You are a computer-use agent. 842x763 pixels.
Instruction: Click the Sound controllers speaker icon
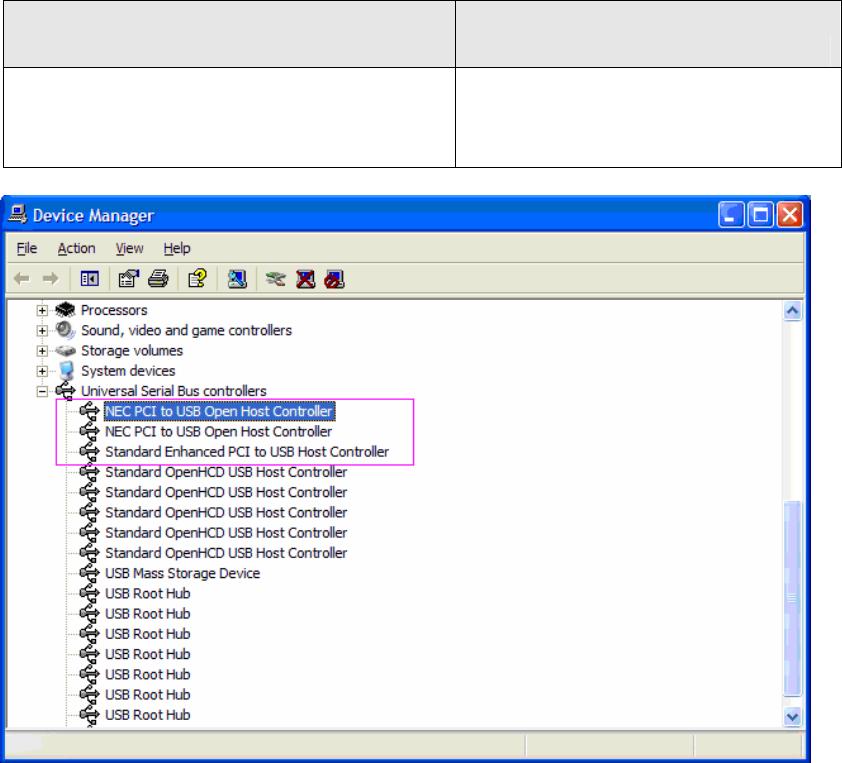(66, 330)
